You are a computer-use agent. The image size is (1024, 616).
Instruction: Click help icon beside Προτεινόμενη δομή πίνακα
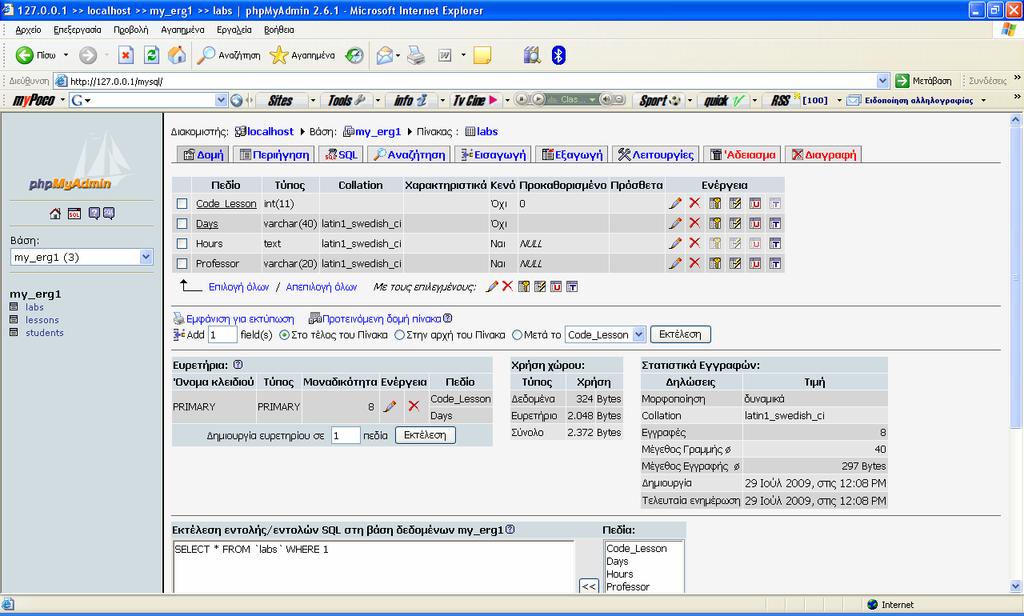tap(447, 319)
